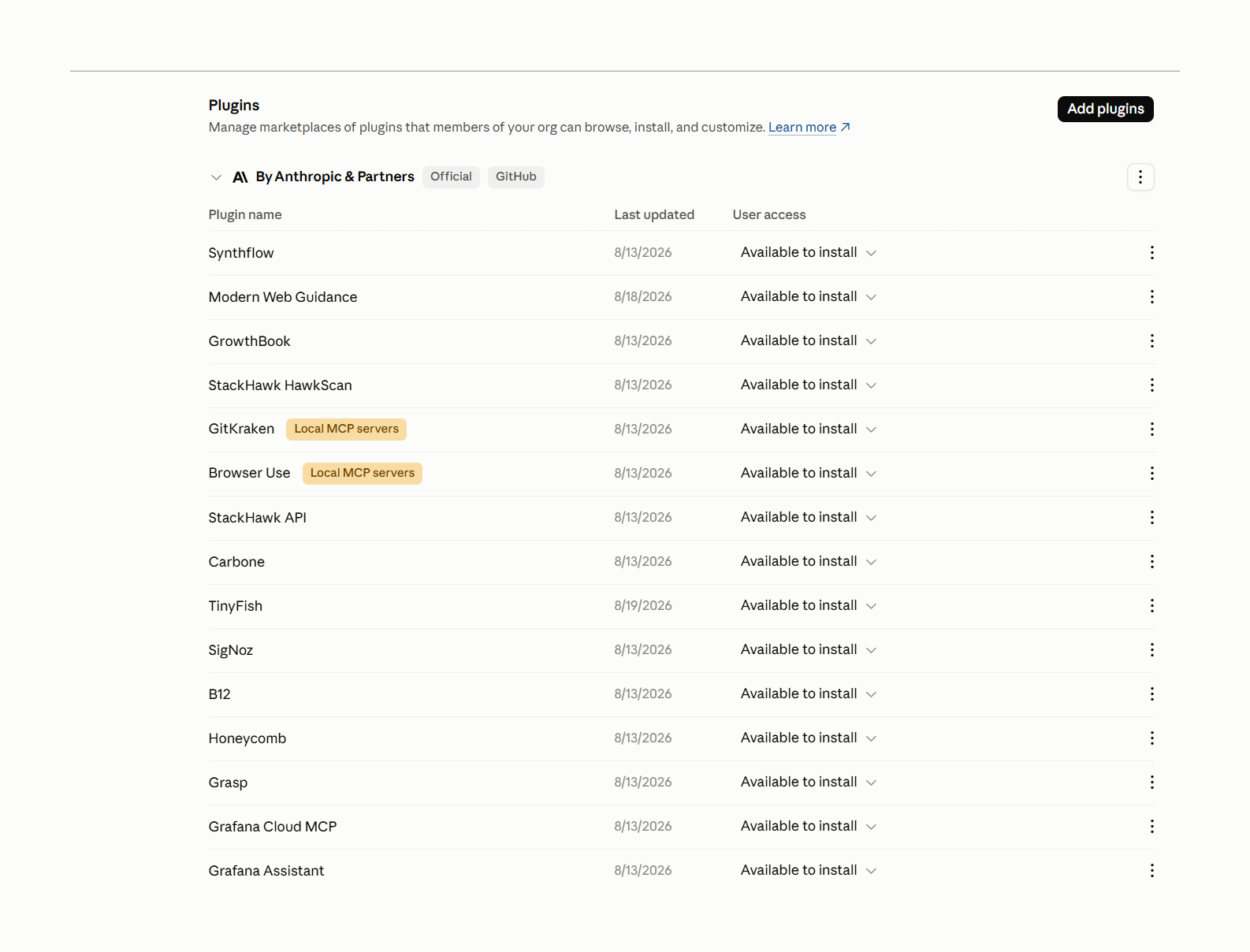Click the Plugins section heading
Viewport: 1250px width, 952px height.
tap(234, 106)
